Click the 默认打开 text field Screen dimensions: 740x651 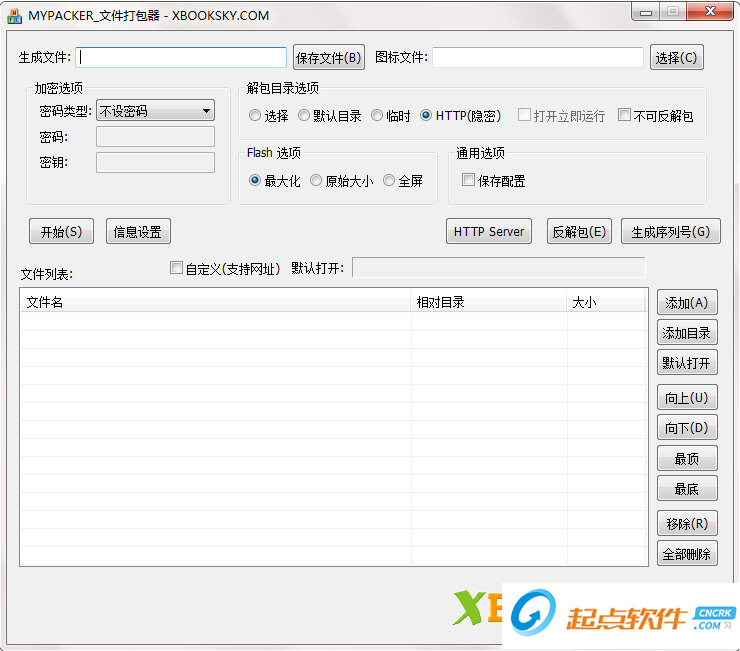pos(498,268)
